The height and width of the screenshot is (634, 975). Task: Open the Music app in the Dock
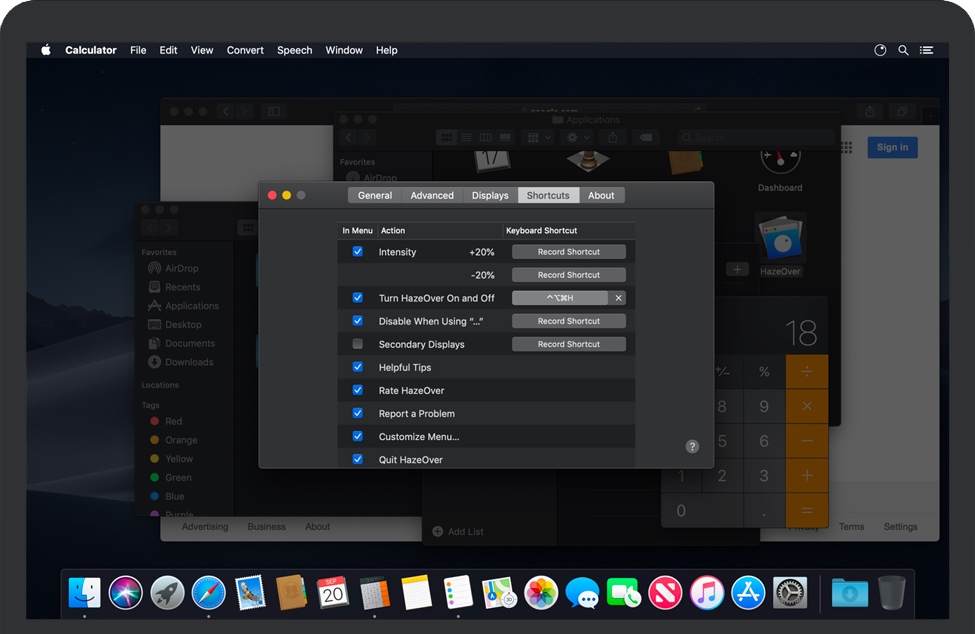(x=706, y=592)
